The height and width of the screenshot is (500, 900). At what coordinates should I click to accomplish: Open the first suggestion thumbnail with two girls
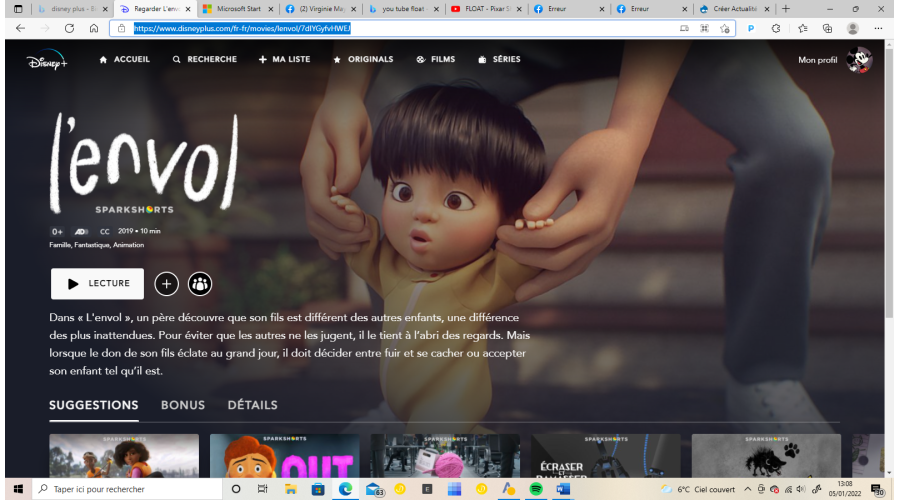(124, 456)
